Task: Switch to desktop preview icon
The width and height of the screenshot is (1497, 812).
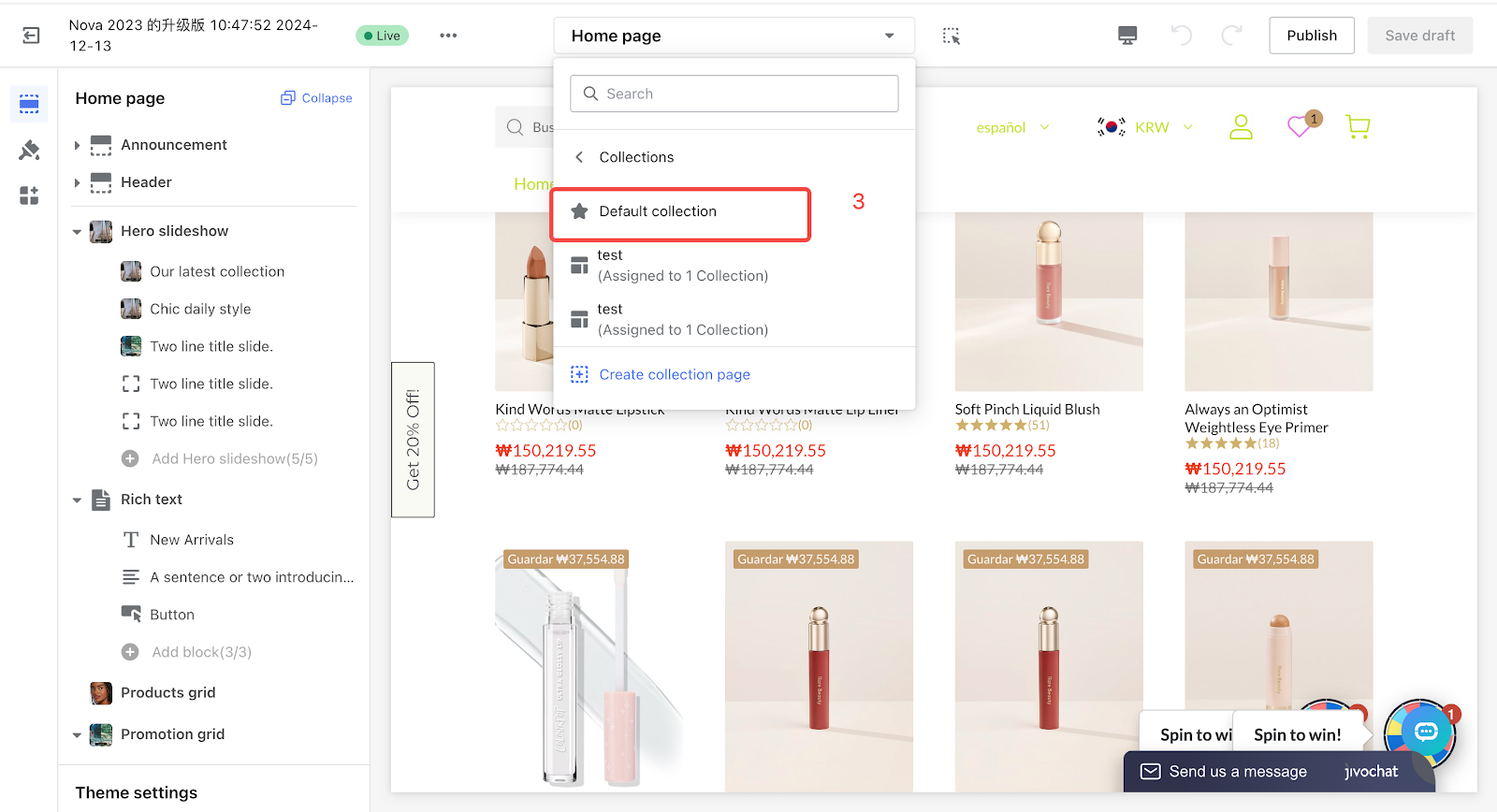Action: tap(1127, 36)
